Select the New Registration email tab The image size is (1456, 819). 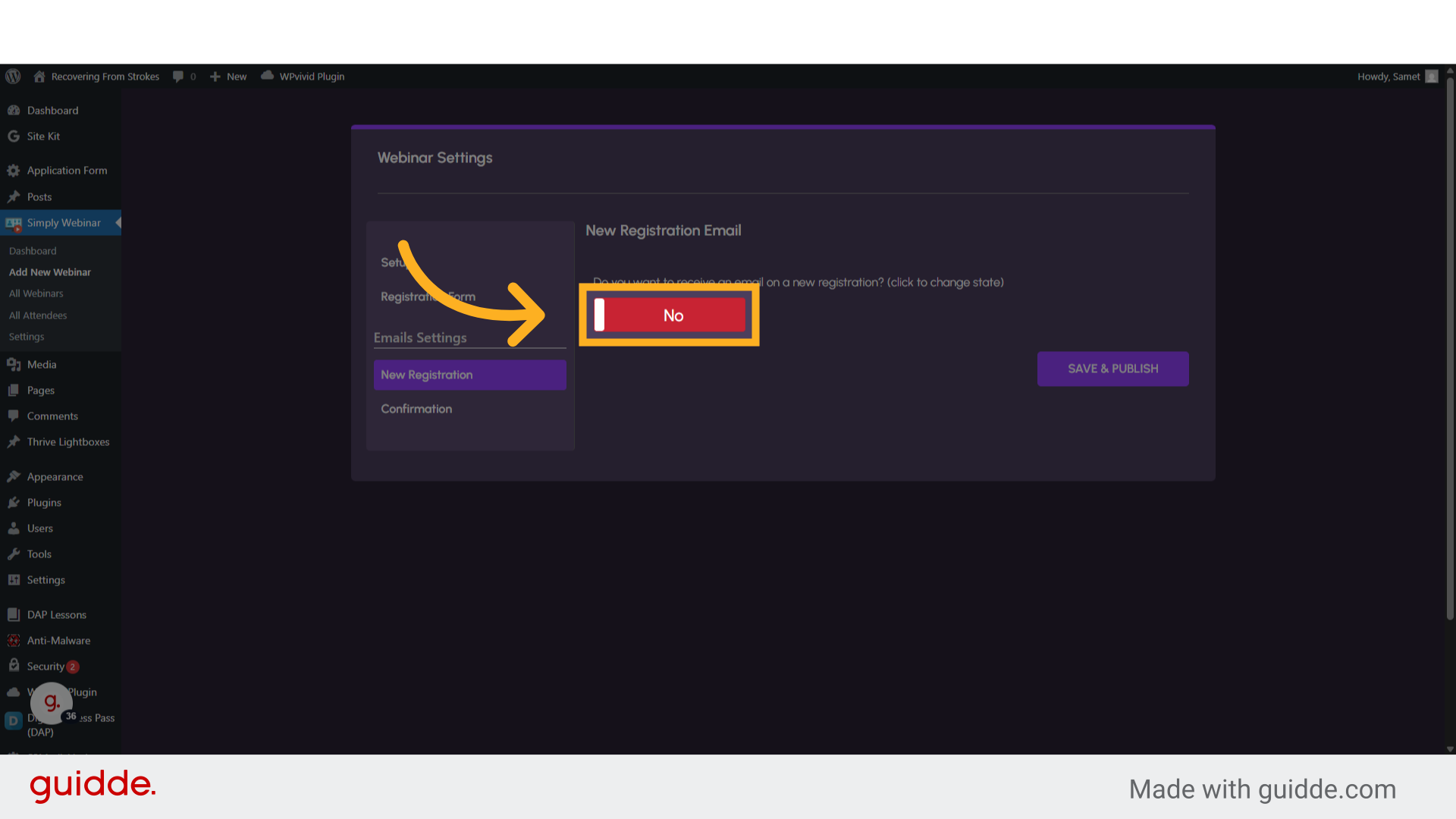[x=469, y=375]
